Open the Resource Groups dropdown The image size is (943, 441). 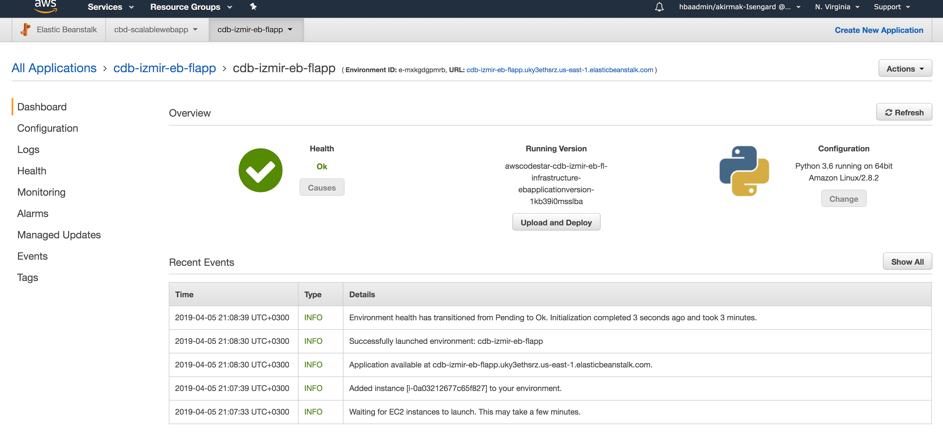(192, 7)
